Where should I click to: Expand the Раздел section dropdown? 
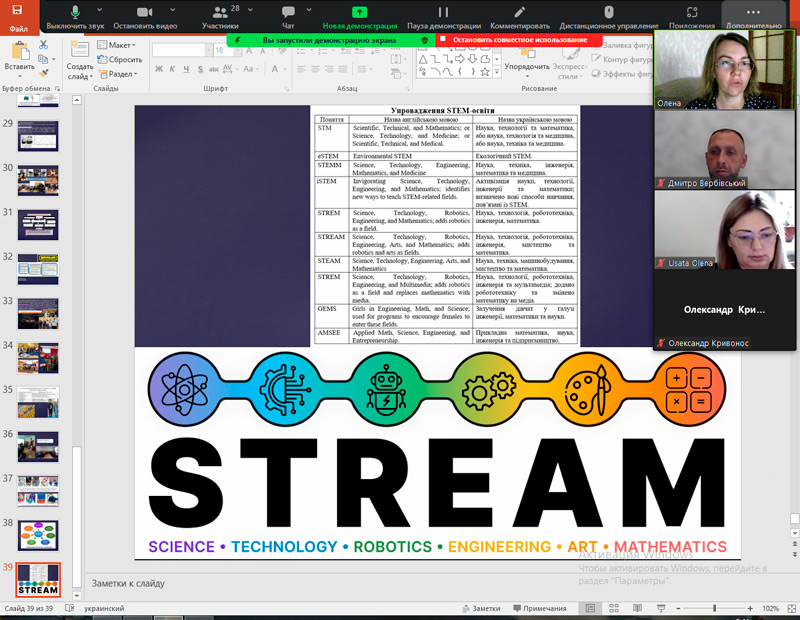click(122, 74)
